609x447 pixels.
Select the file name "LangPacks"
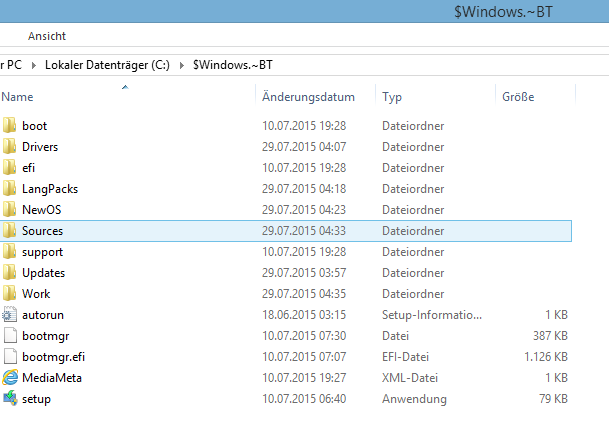pyautogui.click(x=50, y=189)
